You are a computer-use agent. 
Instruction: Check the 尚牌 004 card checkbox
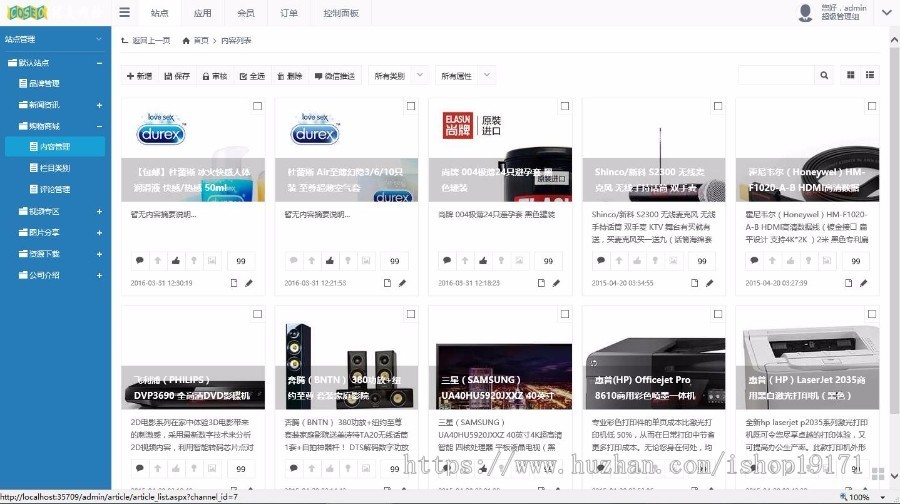pyautogui.click(x=565, y=106)
